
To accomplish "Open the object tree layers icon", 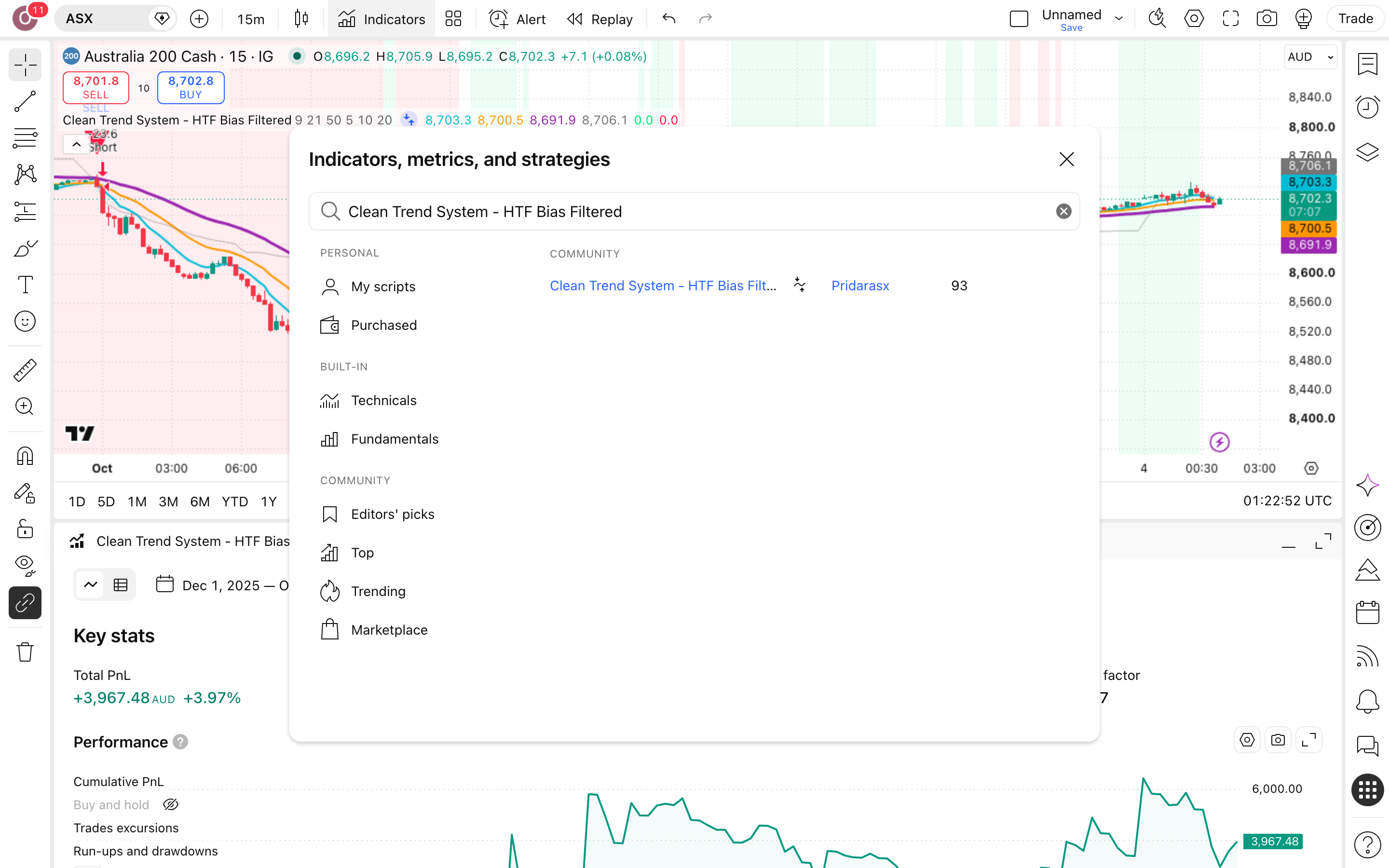I will point(1368,152).
